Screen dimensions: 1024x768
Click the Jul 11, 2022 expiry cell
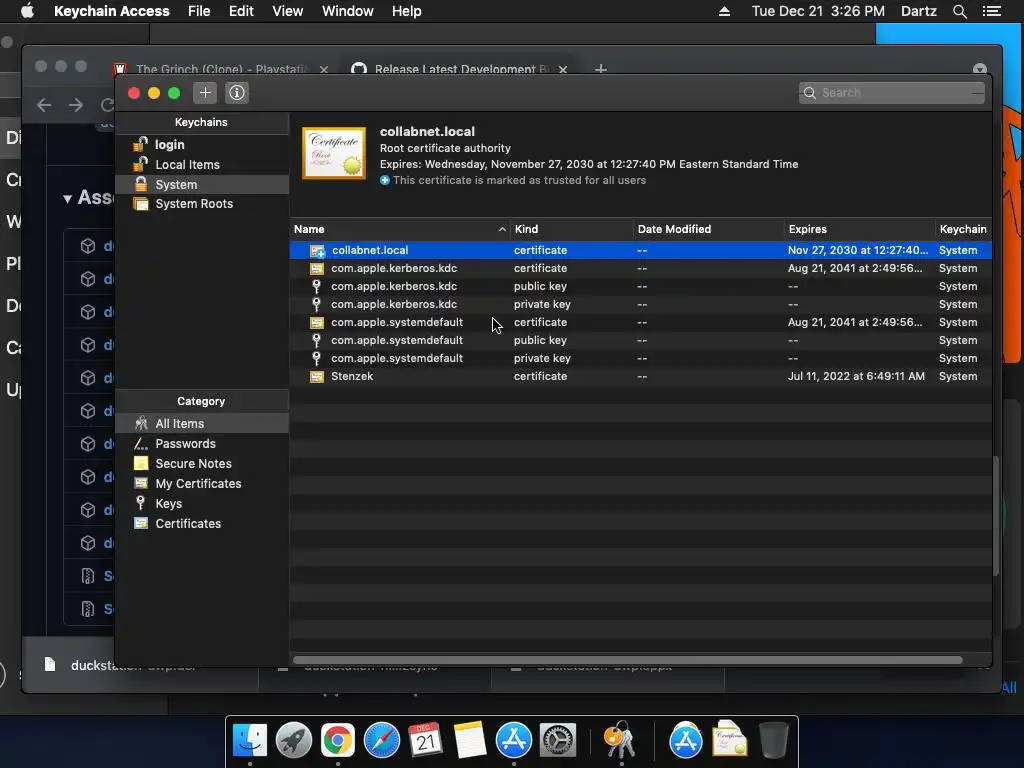click(x=856, y=376)
